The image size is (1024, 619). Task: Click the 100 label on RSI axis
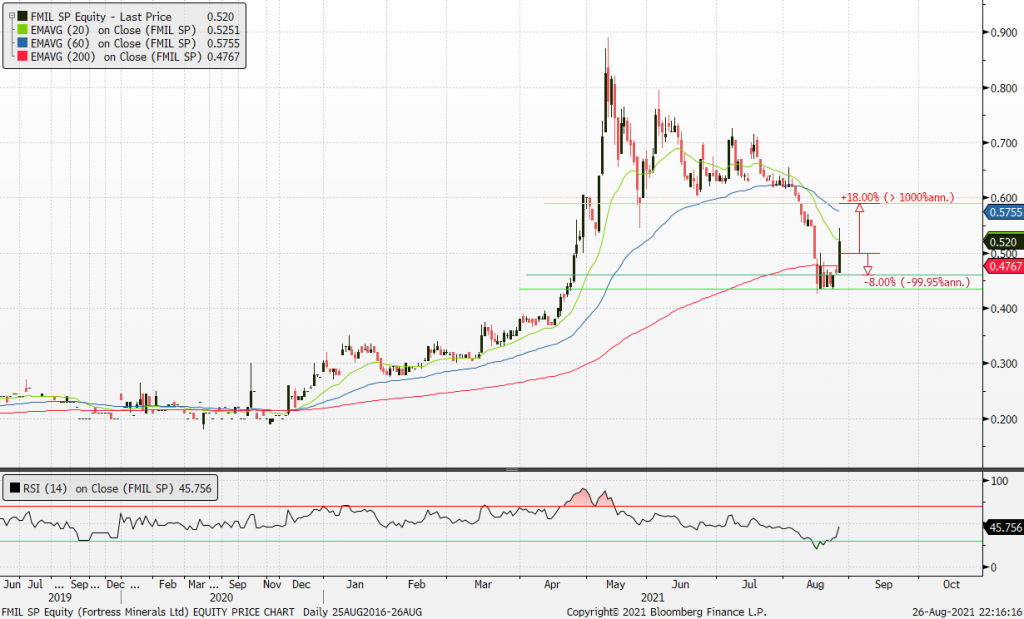pos(999,481)
